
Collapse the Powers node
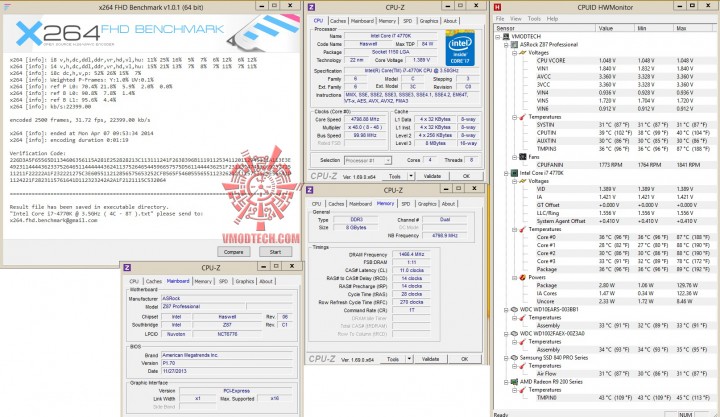[x=515, y=277]
